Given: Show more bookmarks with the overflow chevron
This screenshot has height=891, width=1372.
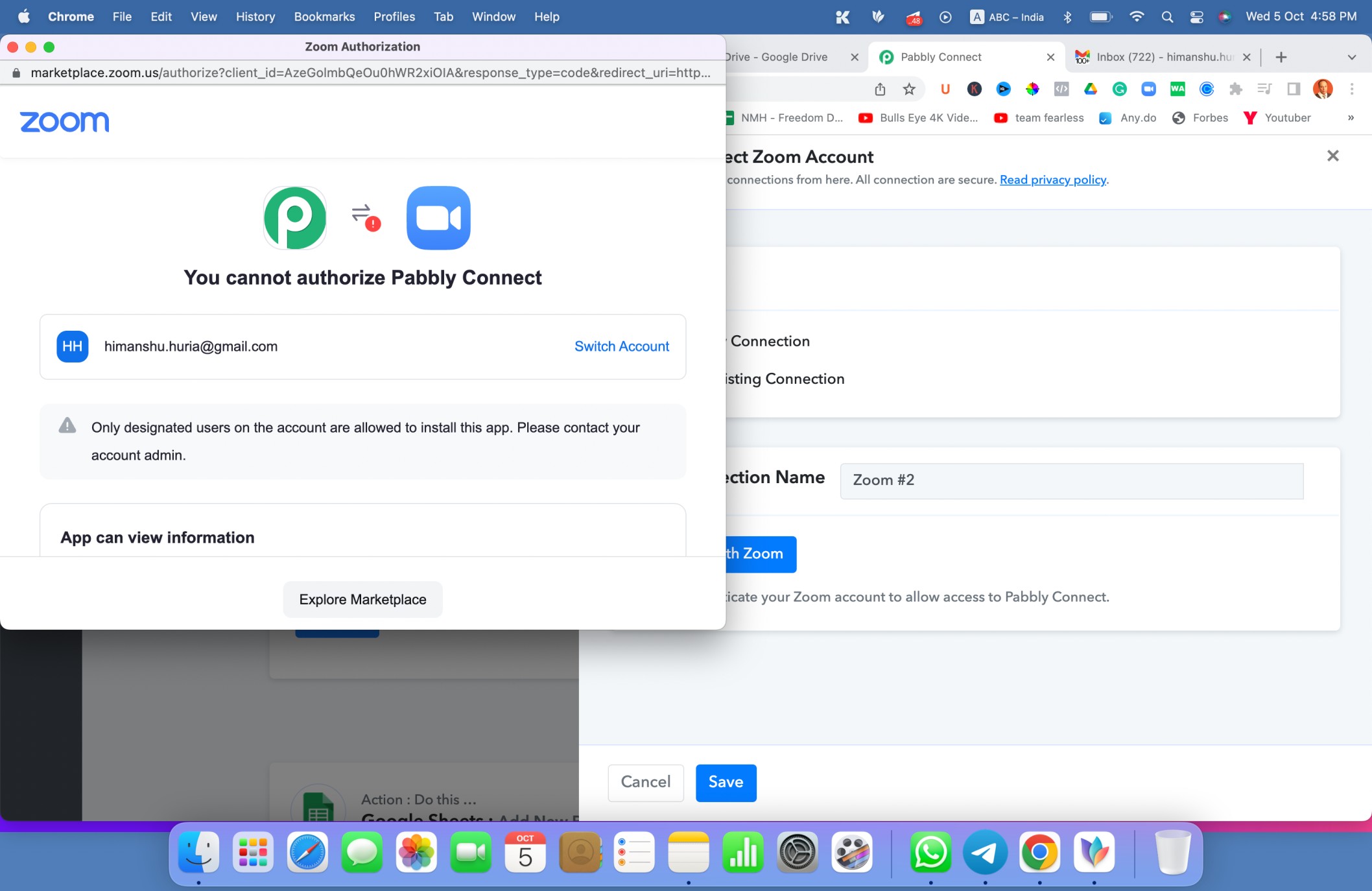Looking at the screenshot, I should point(1351,118).
